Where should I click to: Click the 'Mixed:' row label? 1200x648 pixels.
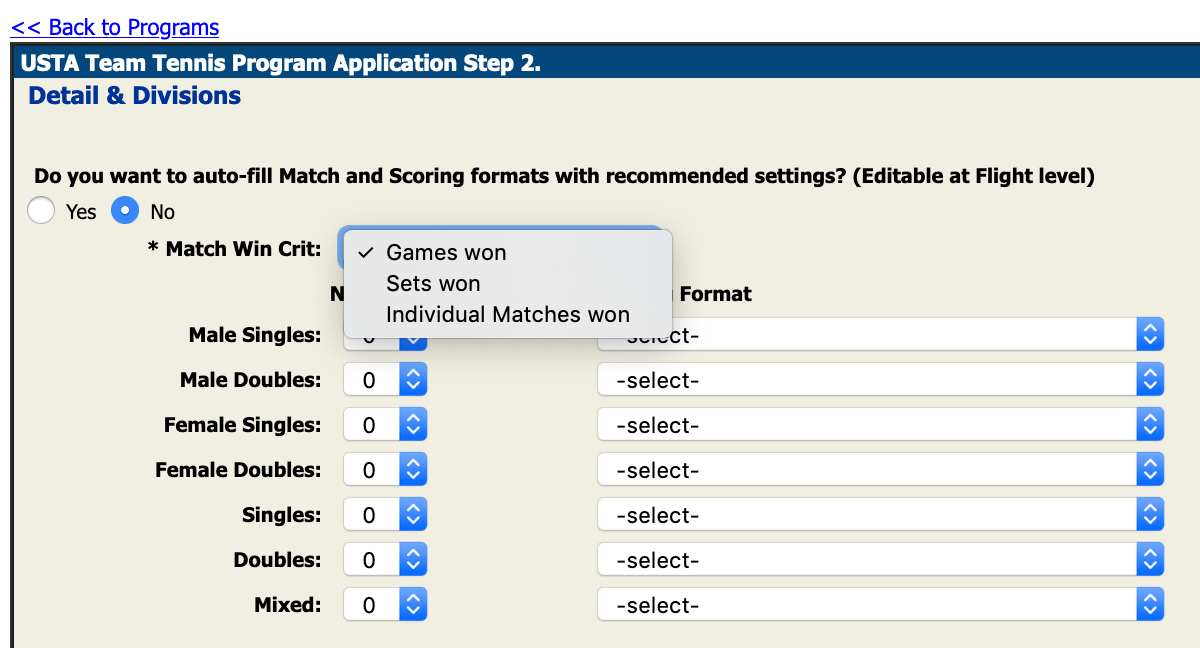289,605
